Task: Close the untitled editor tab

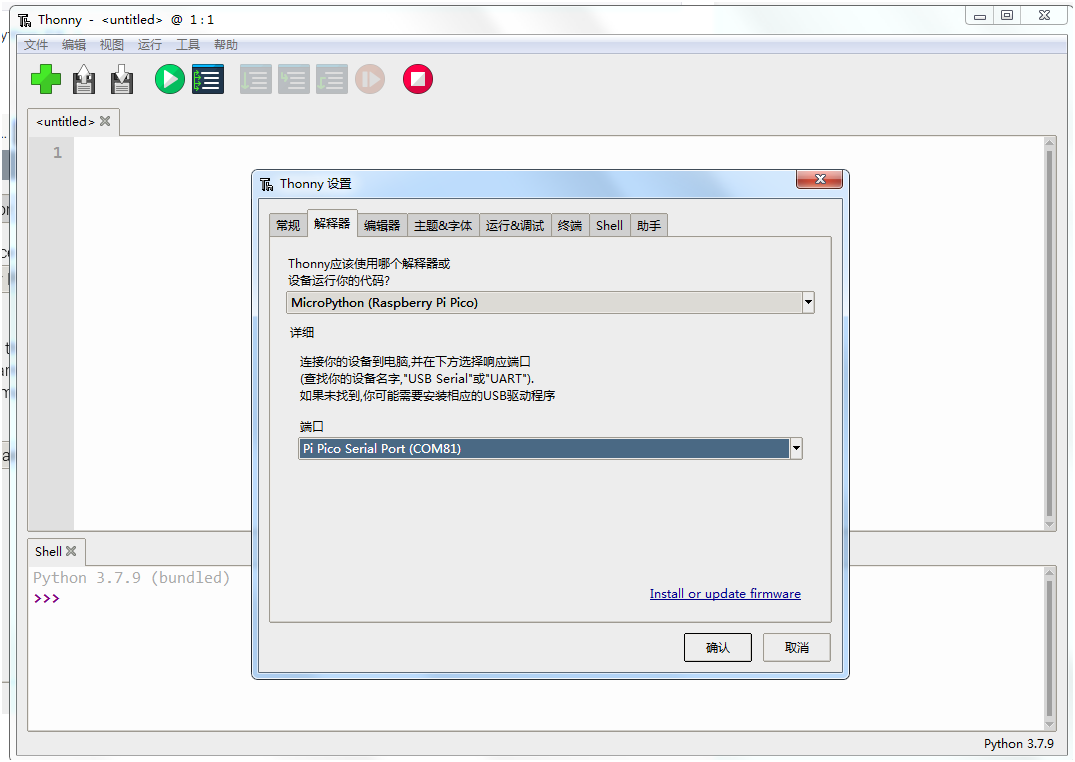Action: pyautogui.click(x=105, y=121)
